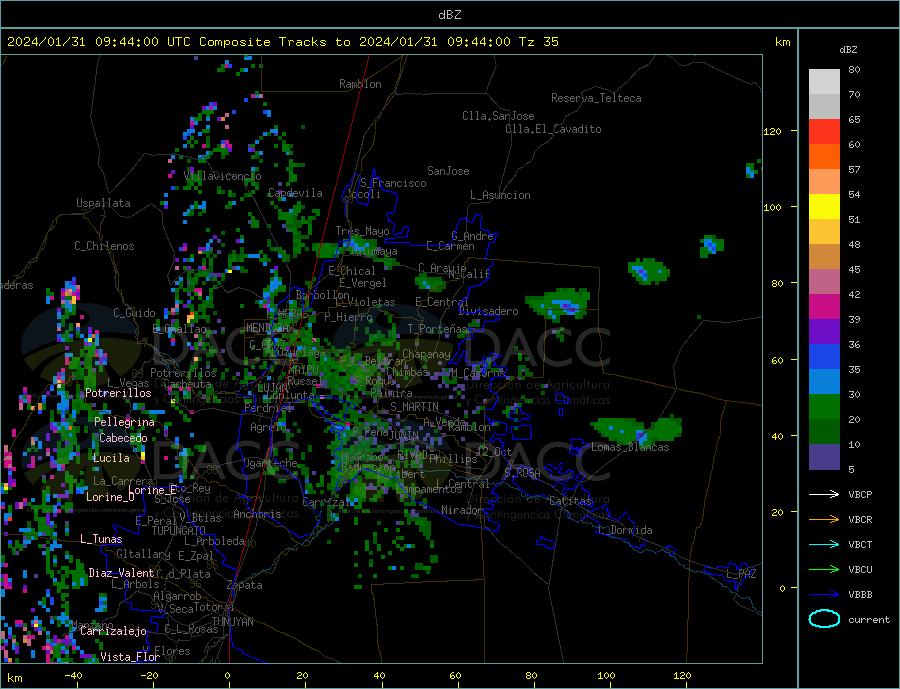
Task: Click the VBBB legend label
Action: (x=860, y=594)
